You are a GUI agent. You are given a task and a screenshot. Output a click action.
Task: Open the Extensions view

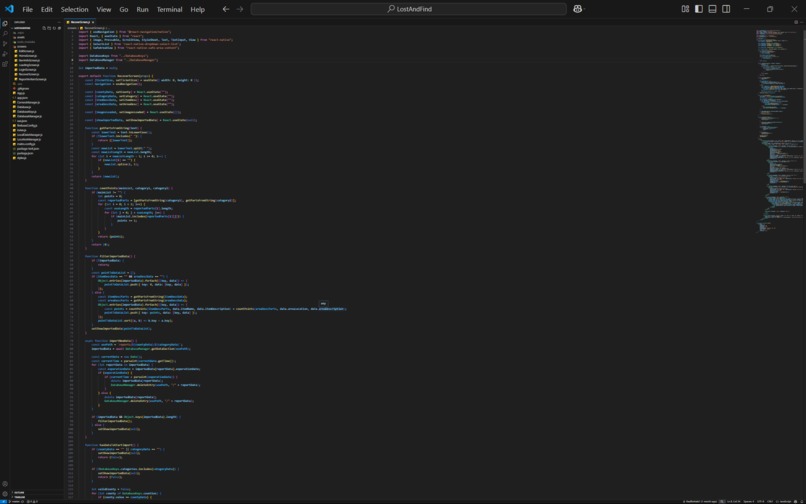(5, 64)
